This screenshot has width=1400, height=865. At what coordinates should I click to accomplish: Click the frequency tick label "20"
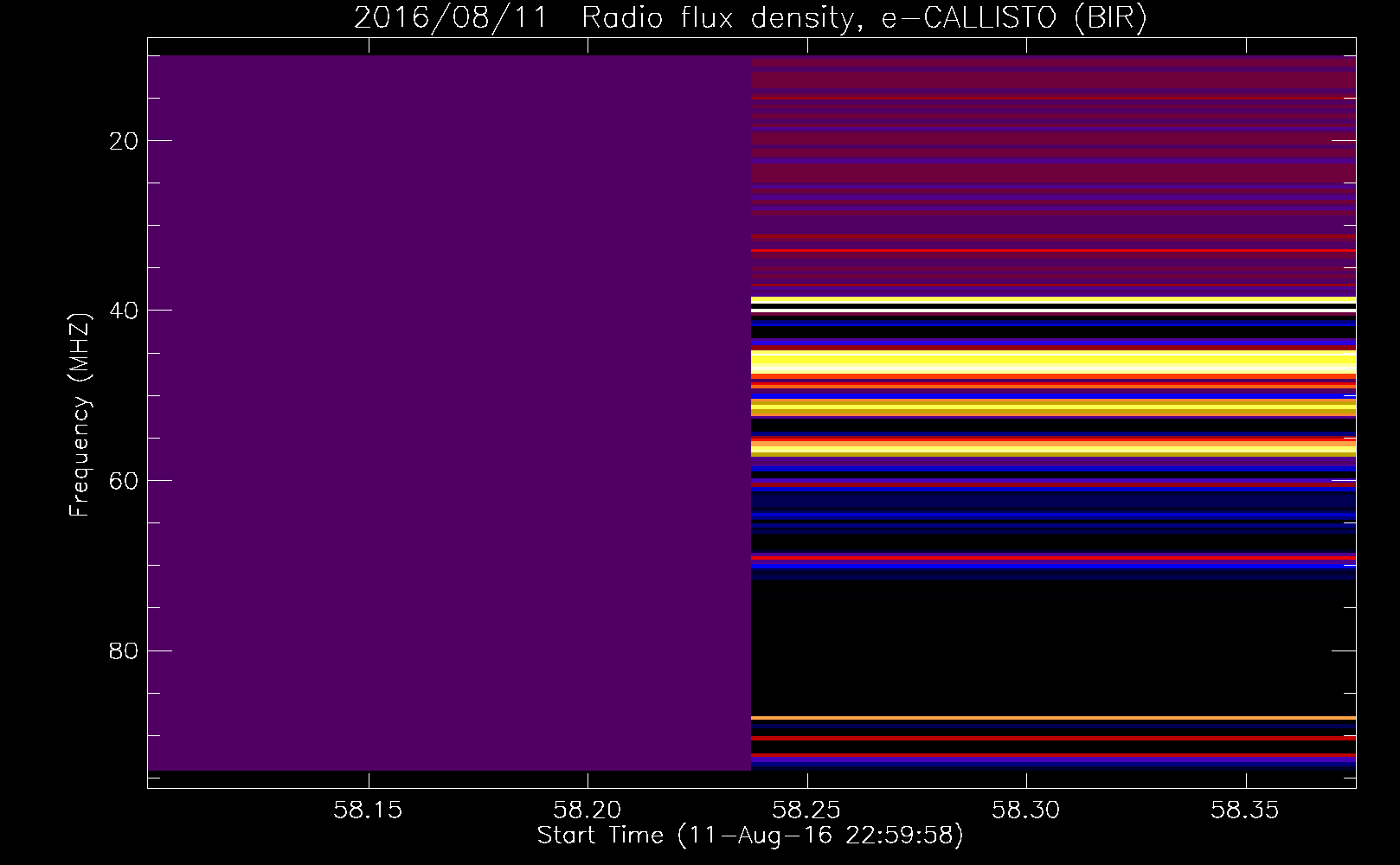(x=125, y=141)
